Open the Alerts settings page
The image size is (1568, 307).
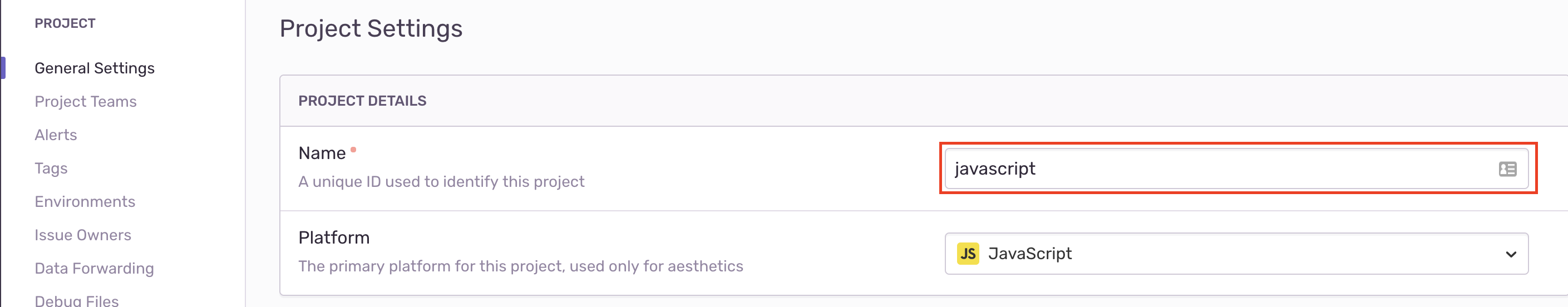56,135
